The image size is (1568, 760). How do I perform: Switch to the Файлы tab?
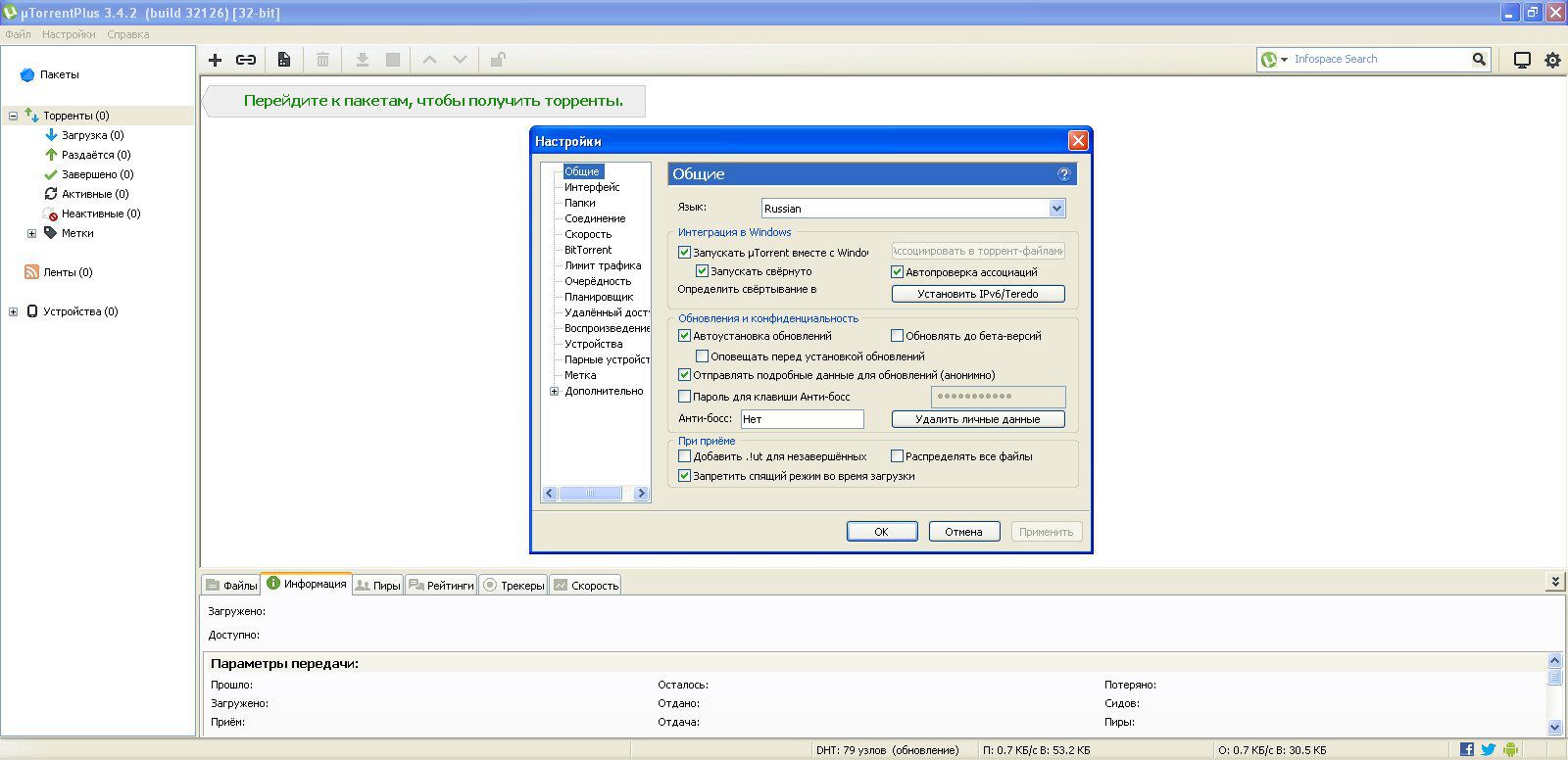click(231, 586)
